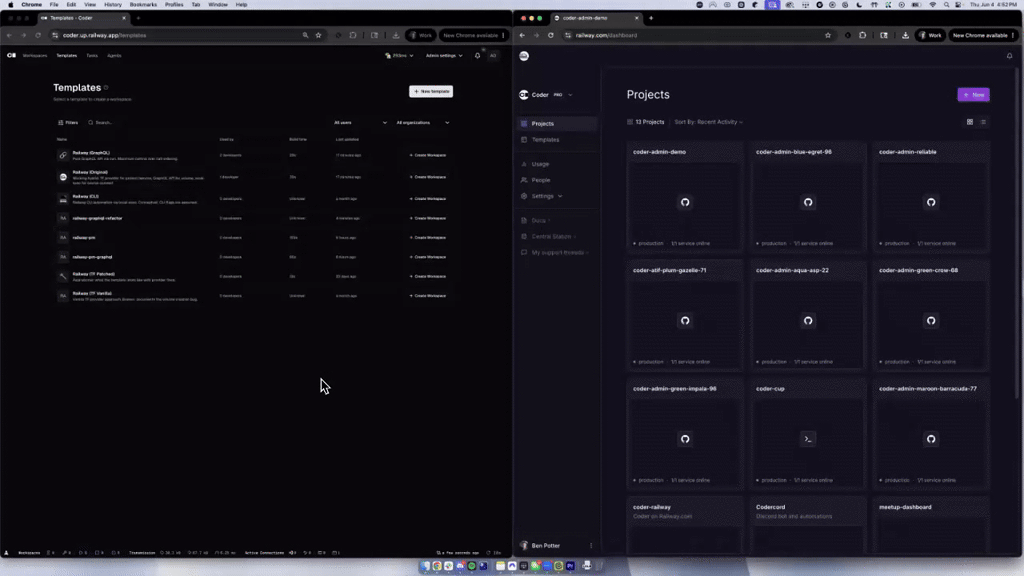The width and height of the screenshot is (1024, 576).
Task: Click Railway logo in right window
Action: coord(524,56)
